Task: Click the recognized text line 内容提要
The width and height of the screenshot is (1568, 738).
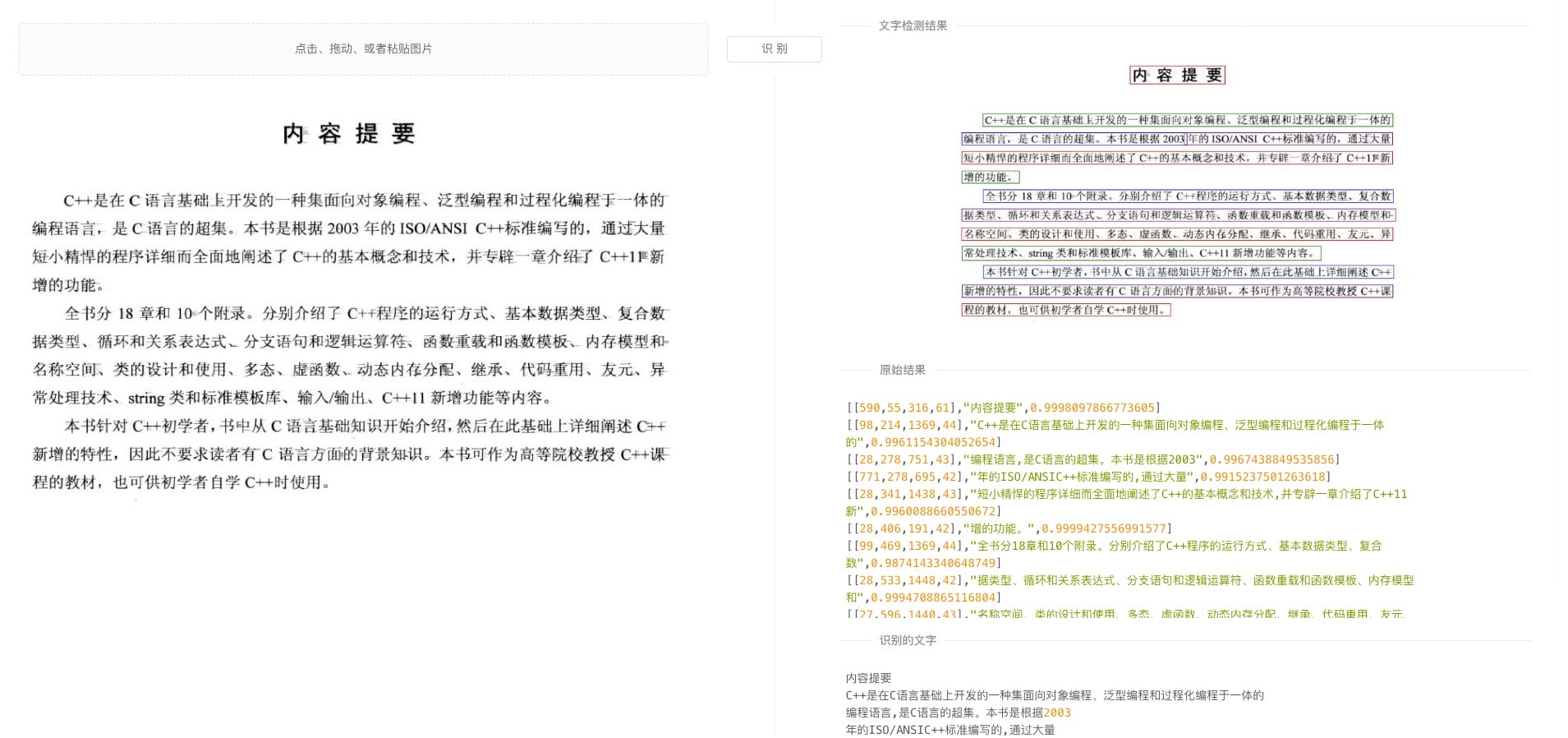Action: click(868, 678)
